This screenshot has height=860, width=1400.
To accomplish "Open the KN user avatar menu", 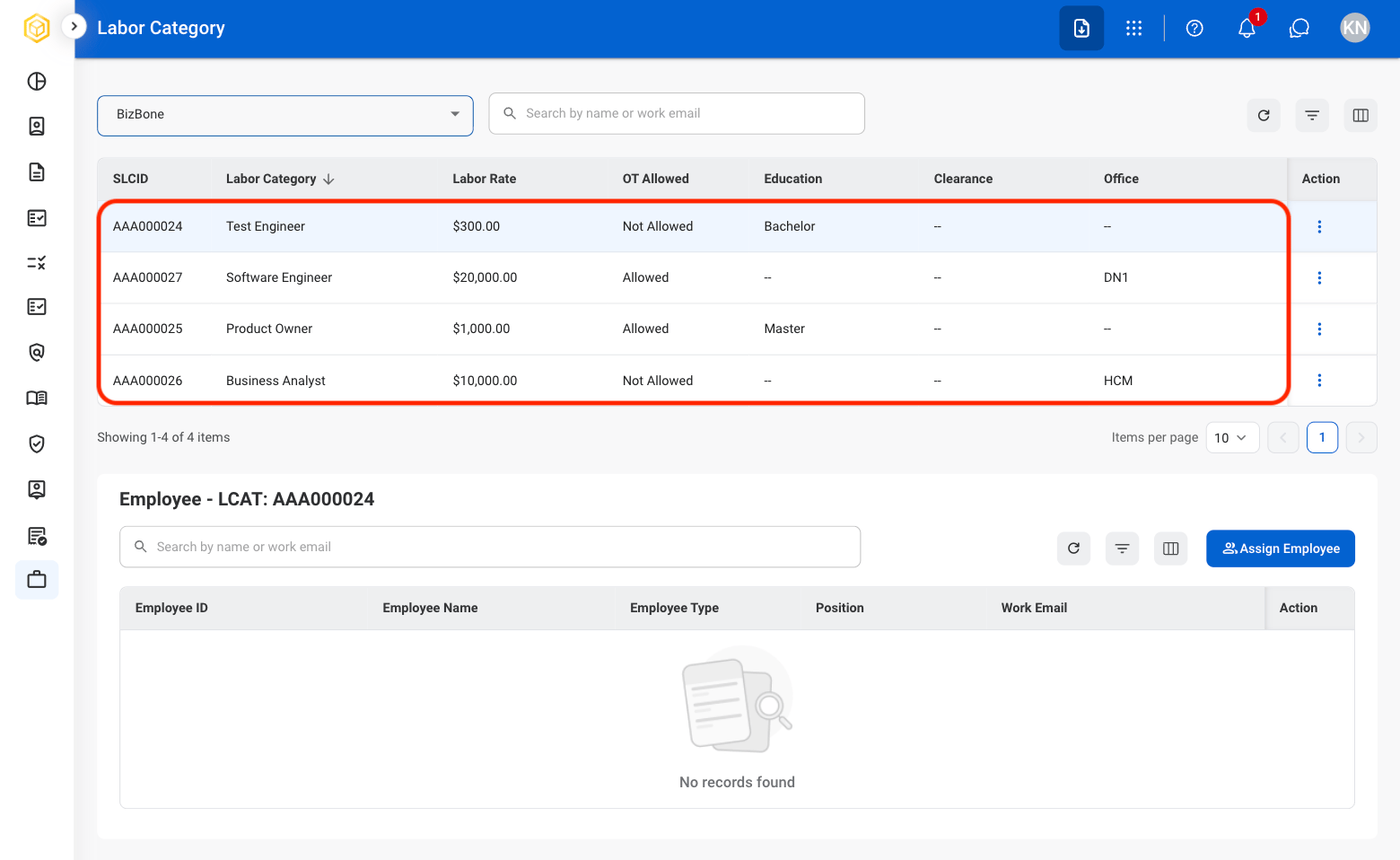I will (x=1355, y=28).
